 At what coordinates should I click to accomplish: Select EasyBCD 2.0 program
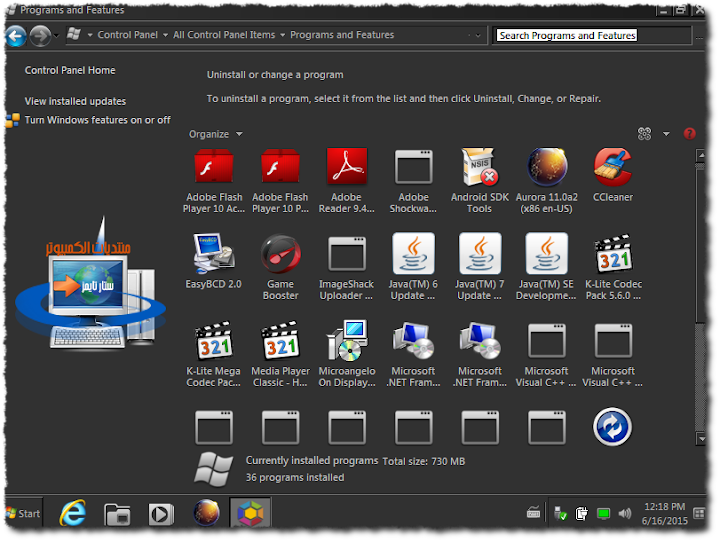(x=214, y=262)
